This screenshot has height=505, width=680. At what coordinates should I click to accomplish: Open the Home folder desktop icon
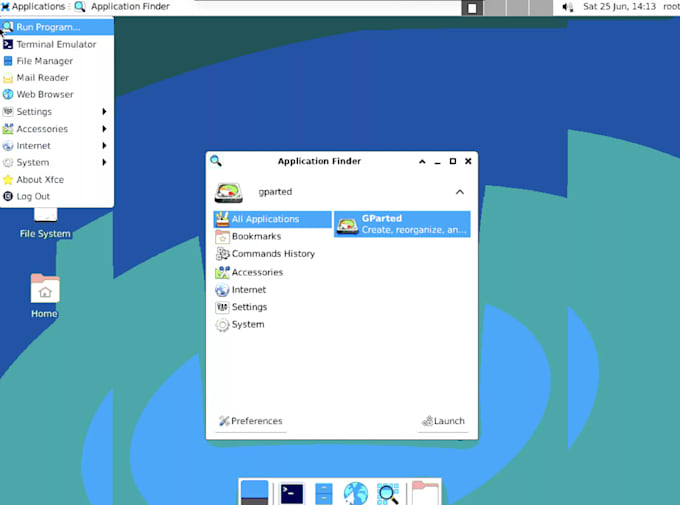coord(45,296)
